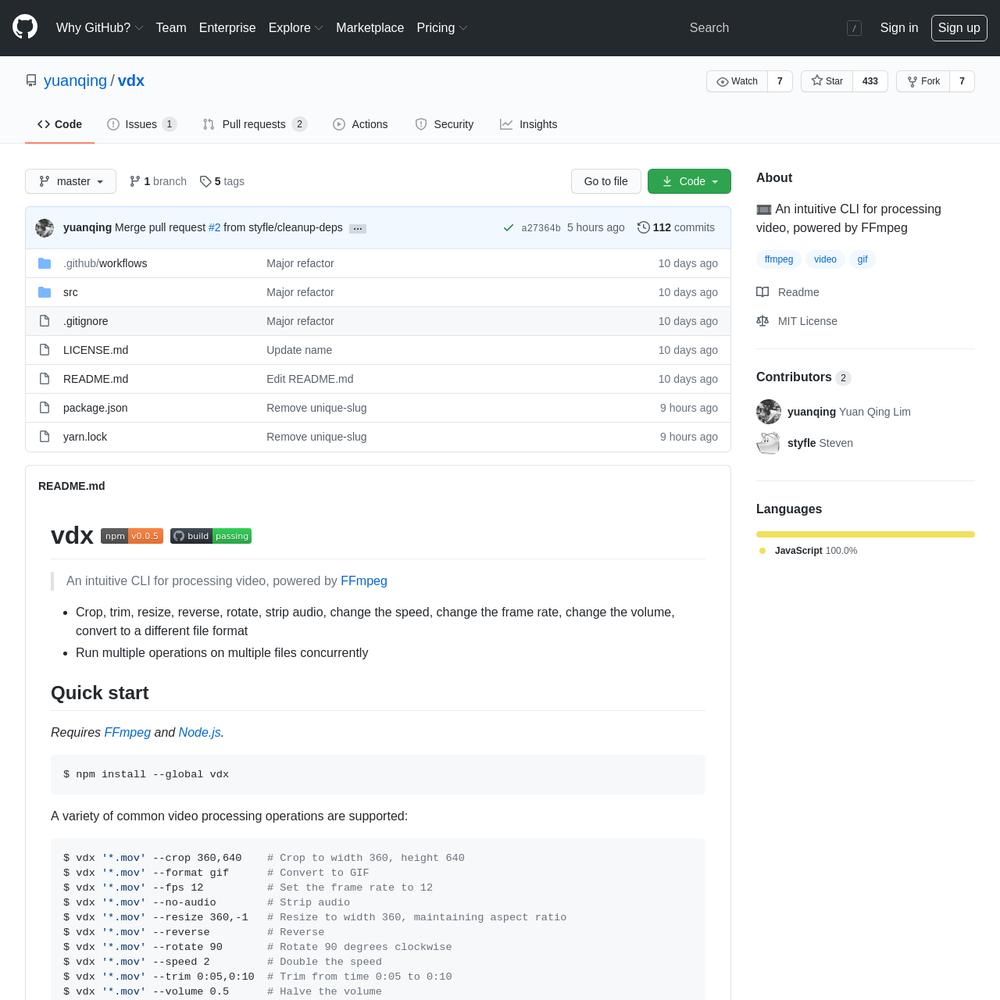The height and width of the screenshot is (1000, 1000).
Task: Switch to the Actions tab
Action: 360,124
